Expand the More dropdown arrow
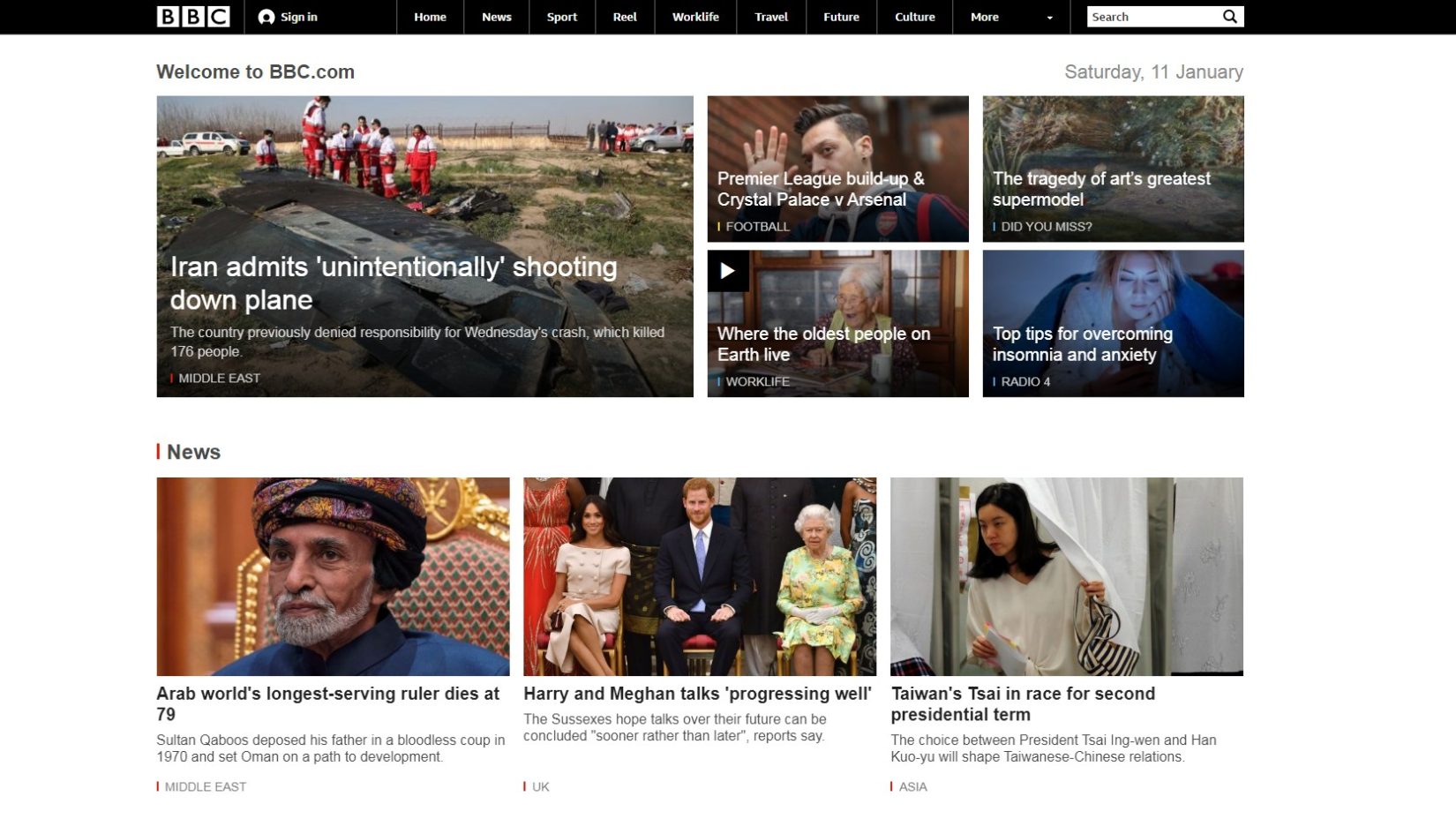1456x819 pixels. pos(1049,18)
